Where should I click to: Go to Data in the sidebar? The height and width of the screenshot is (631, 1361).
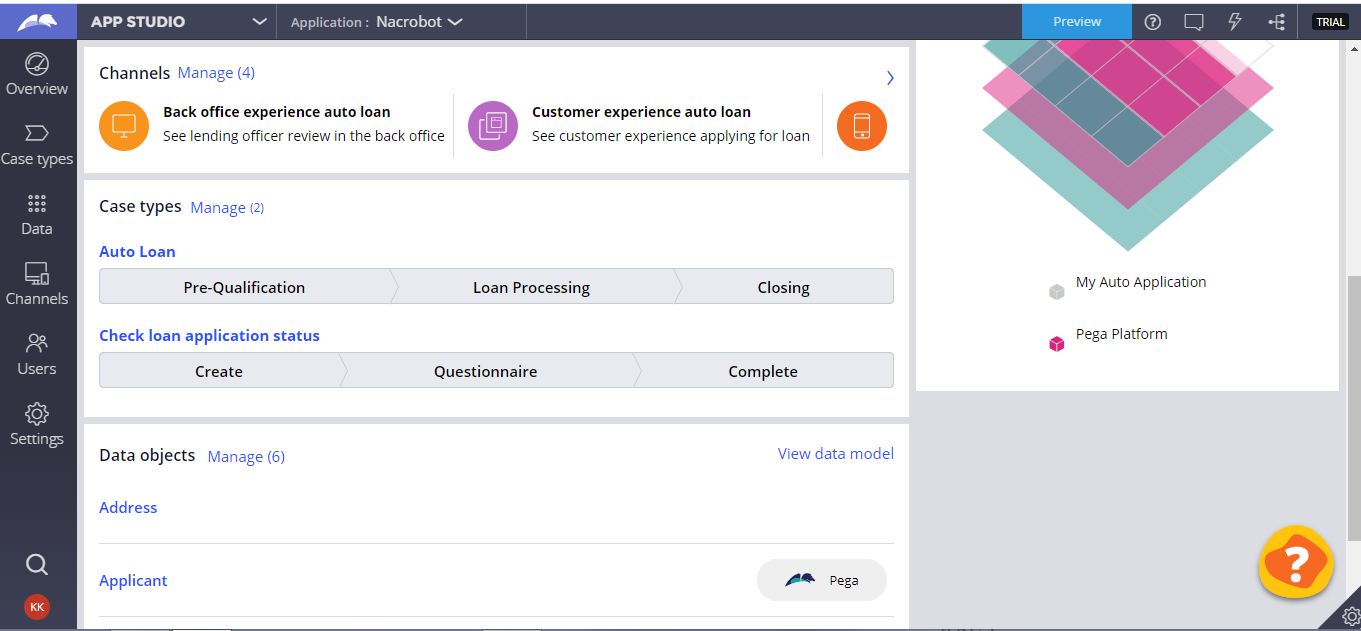coord(37,215)
